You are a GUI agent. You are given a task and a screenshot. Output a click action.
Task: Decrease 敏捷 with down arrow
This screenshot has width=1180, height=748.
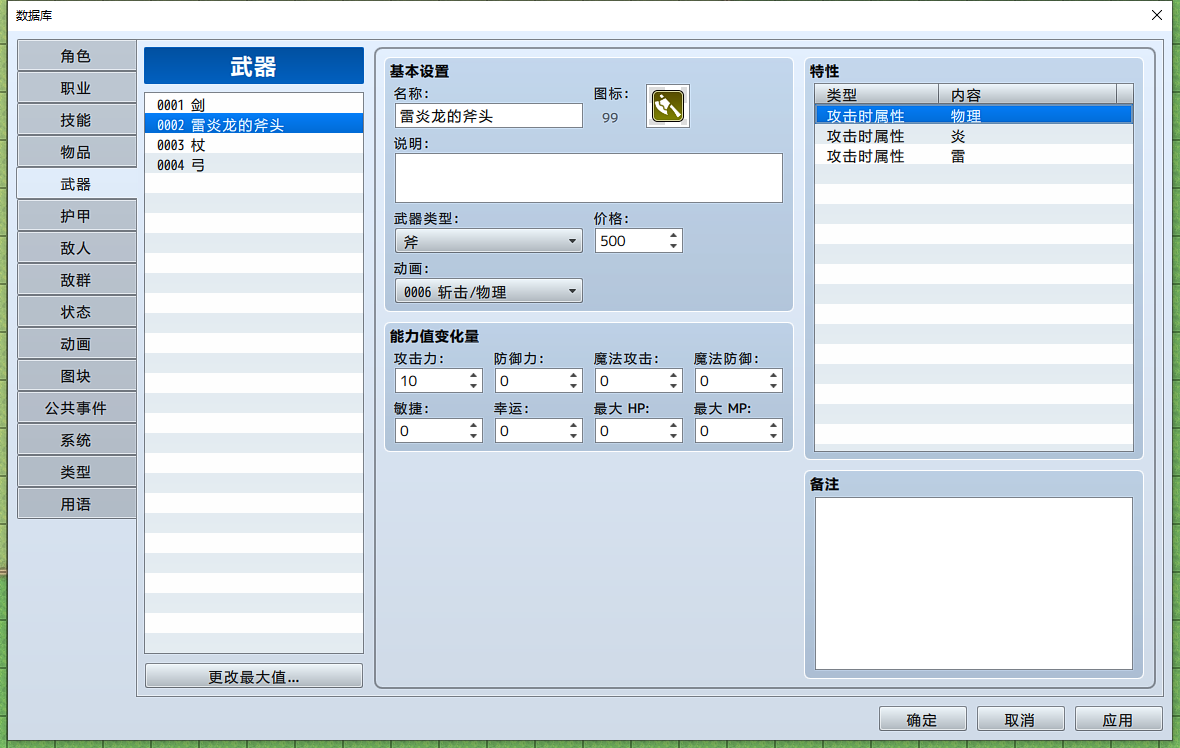(473, 436)
